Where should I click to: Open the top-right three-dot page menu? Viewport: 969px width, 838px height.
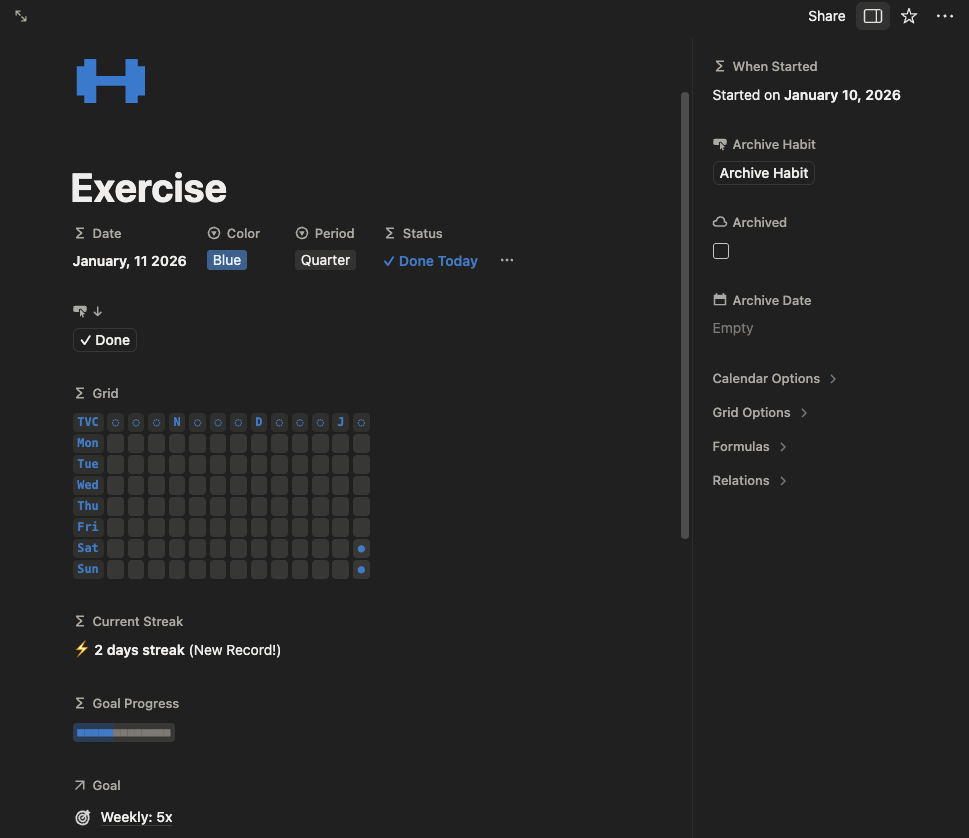coord(945,16)
